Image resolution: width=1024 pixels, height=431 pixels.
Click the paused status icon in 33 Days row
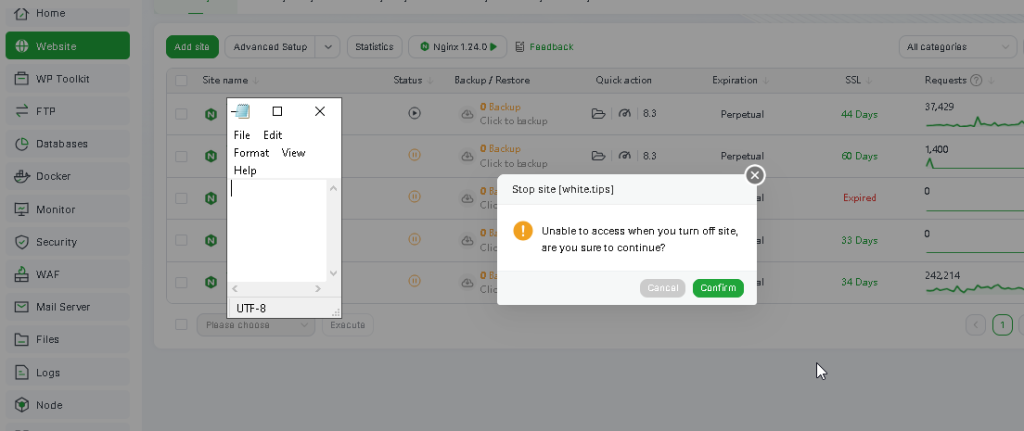[414, 239]
